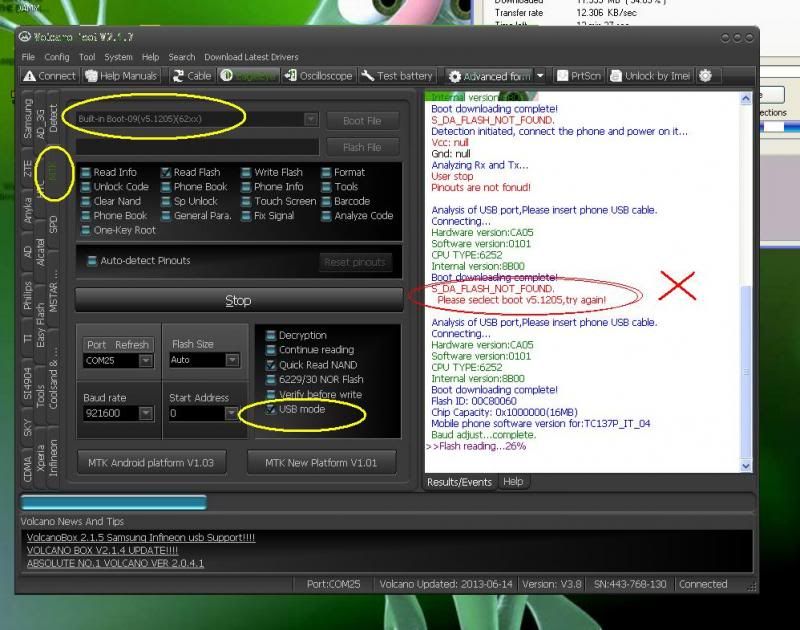Viewport: 800px width, 630px height.
Task: Open MTK New Platform V1.01
Action: (x=321, y=463)
